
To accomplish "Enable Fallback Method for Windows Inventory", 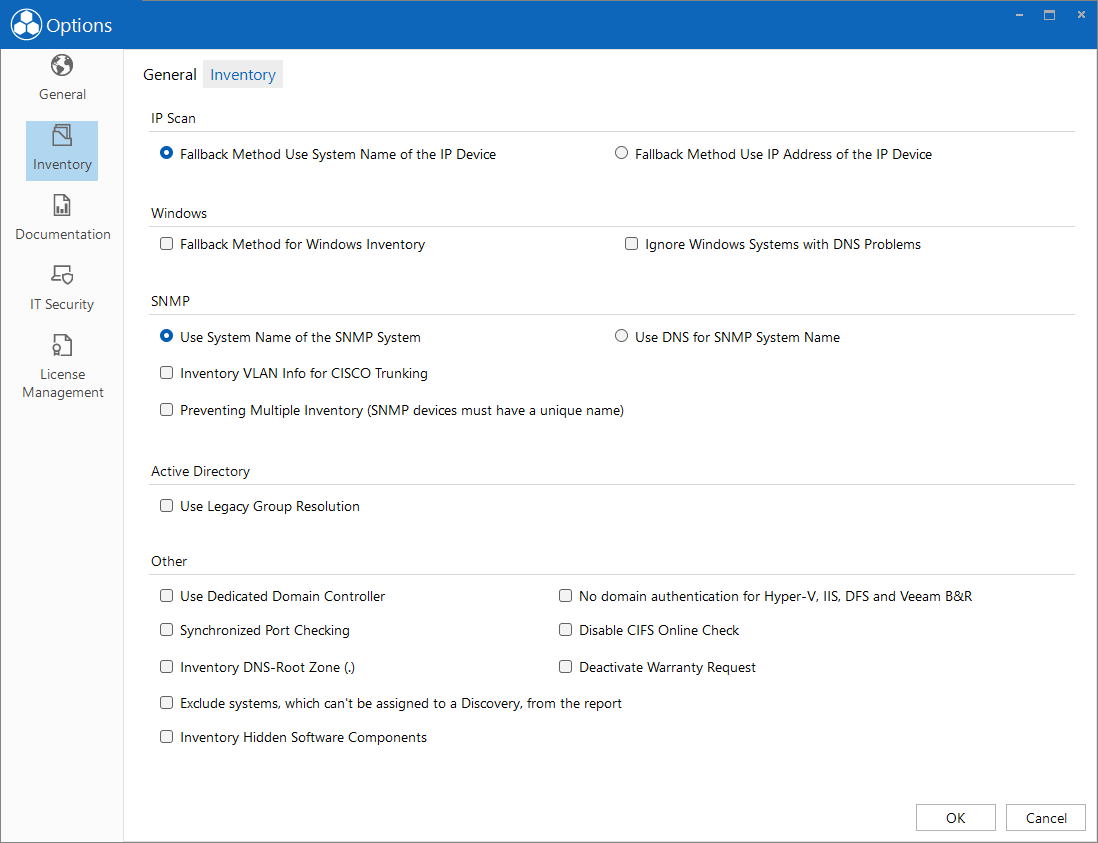I will [166, 244].
